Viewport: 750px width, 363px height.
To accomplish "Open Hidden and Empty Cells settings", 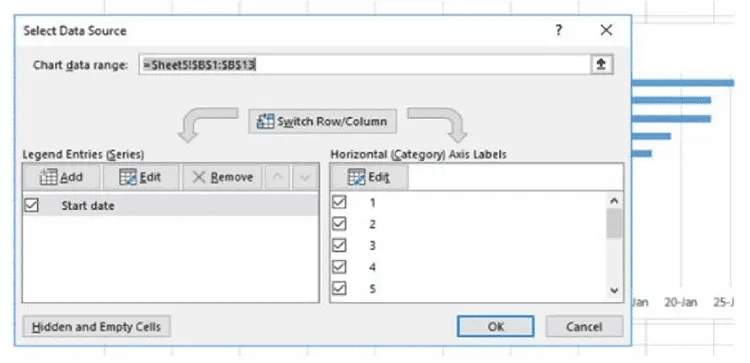I will (97, 327).
